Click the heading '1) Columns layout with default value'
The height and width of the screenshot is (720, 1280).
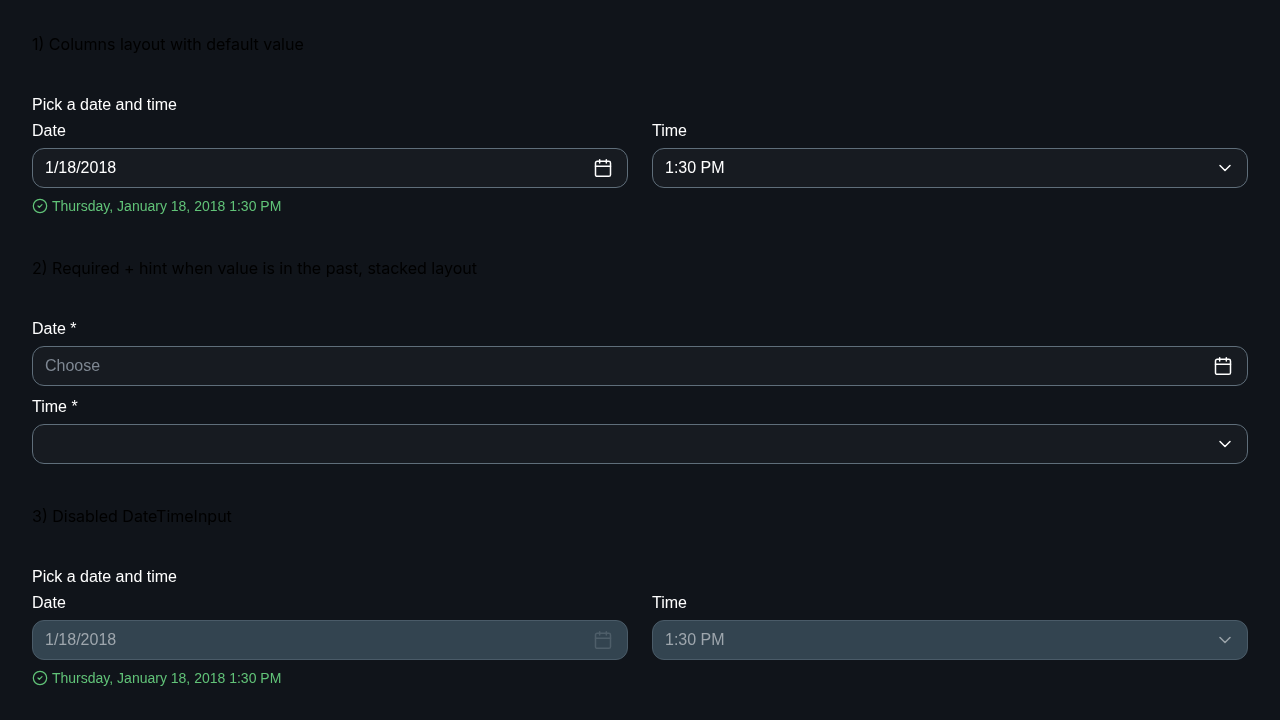pyautogui.click(x=168, y=45)
